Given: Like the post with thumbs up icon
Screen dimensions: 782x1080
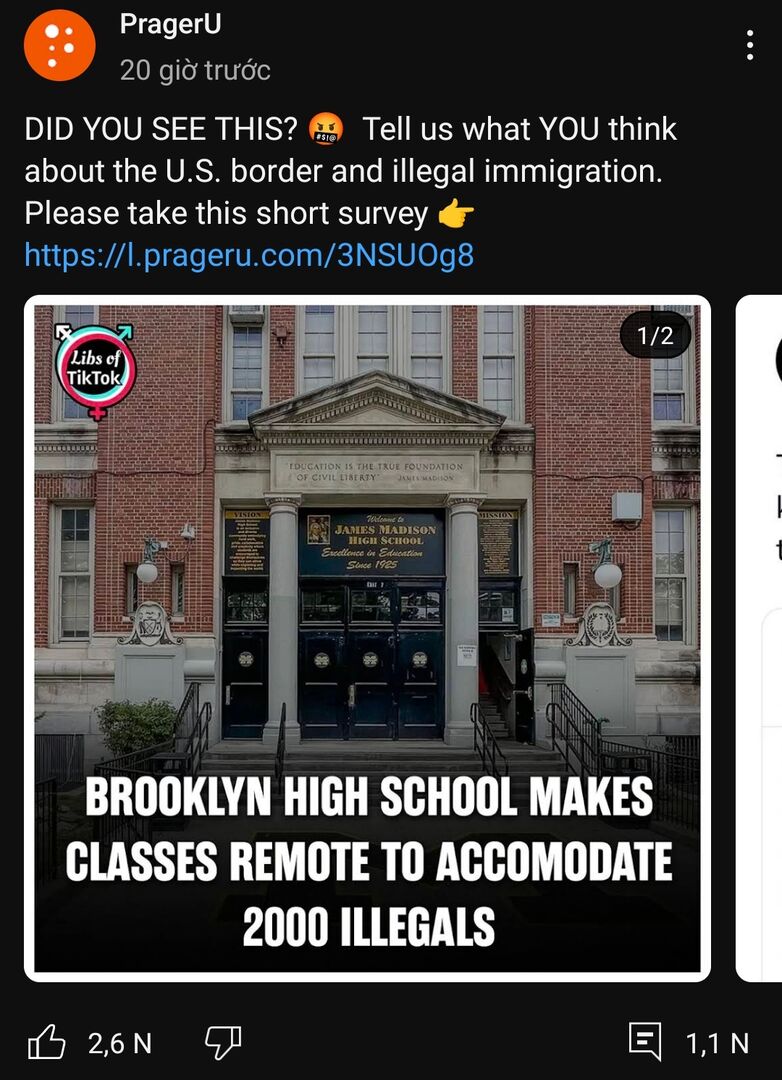Looking at the screenshot, I should pyautogui.click(x=47, y=1041).
